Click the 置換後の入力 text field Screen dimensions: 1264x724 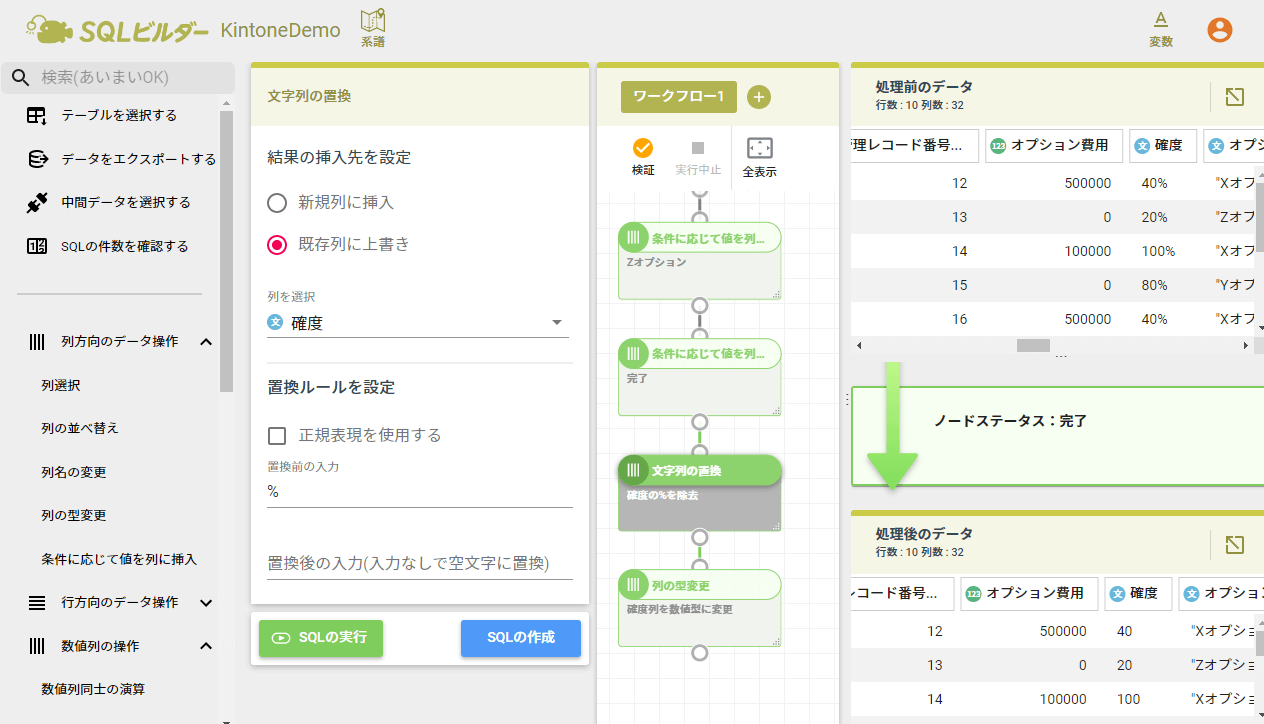(420, 563)
